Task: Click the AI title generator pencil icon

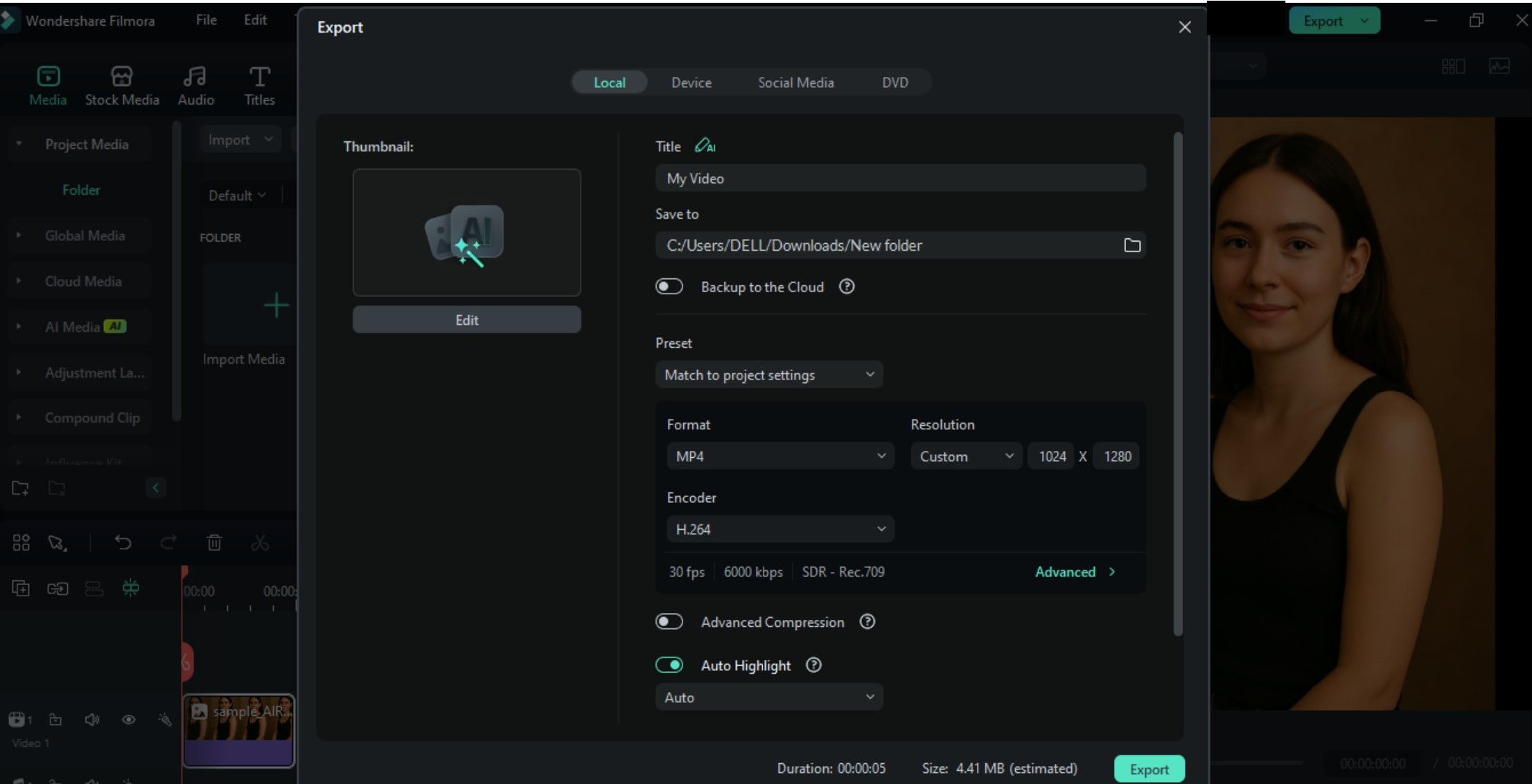Action: click(705, 146)
